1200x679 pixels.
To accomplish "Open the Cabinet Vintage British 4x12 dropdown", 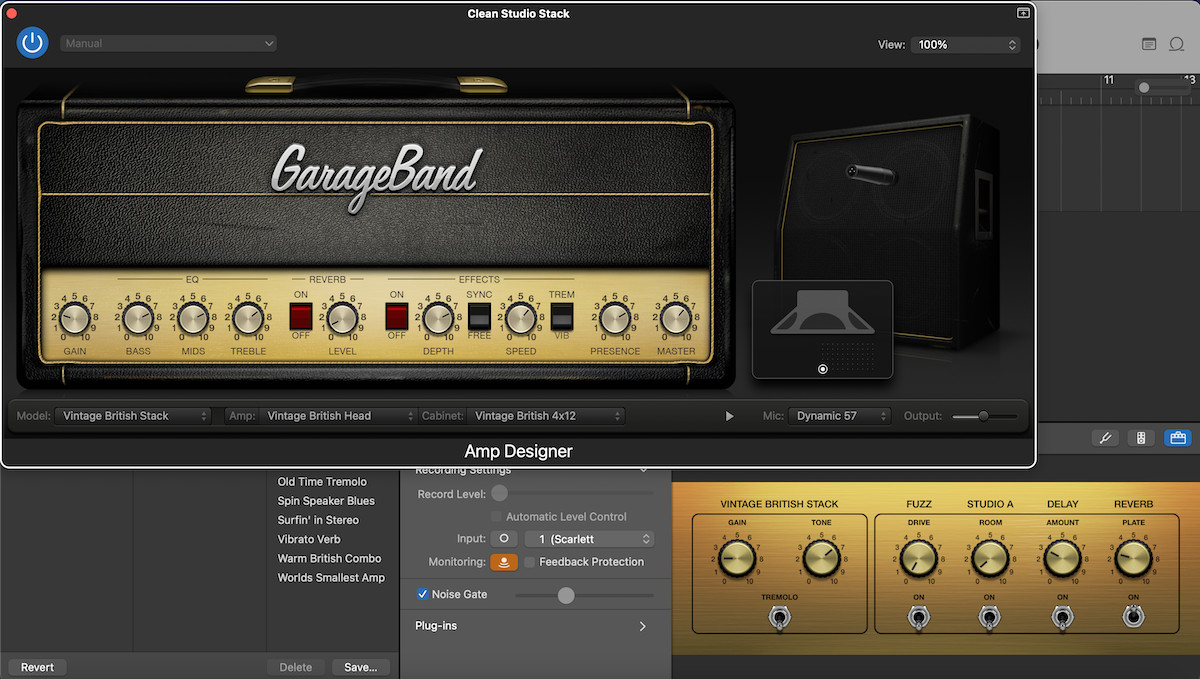I will point(547,416).
